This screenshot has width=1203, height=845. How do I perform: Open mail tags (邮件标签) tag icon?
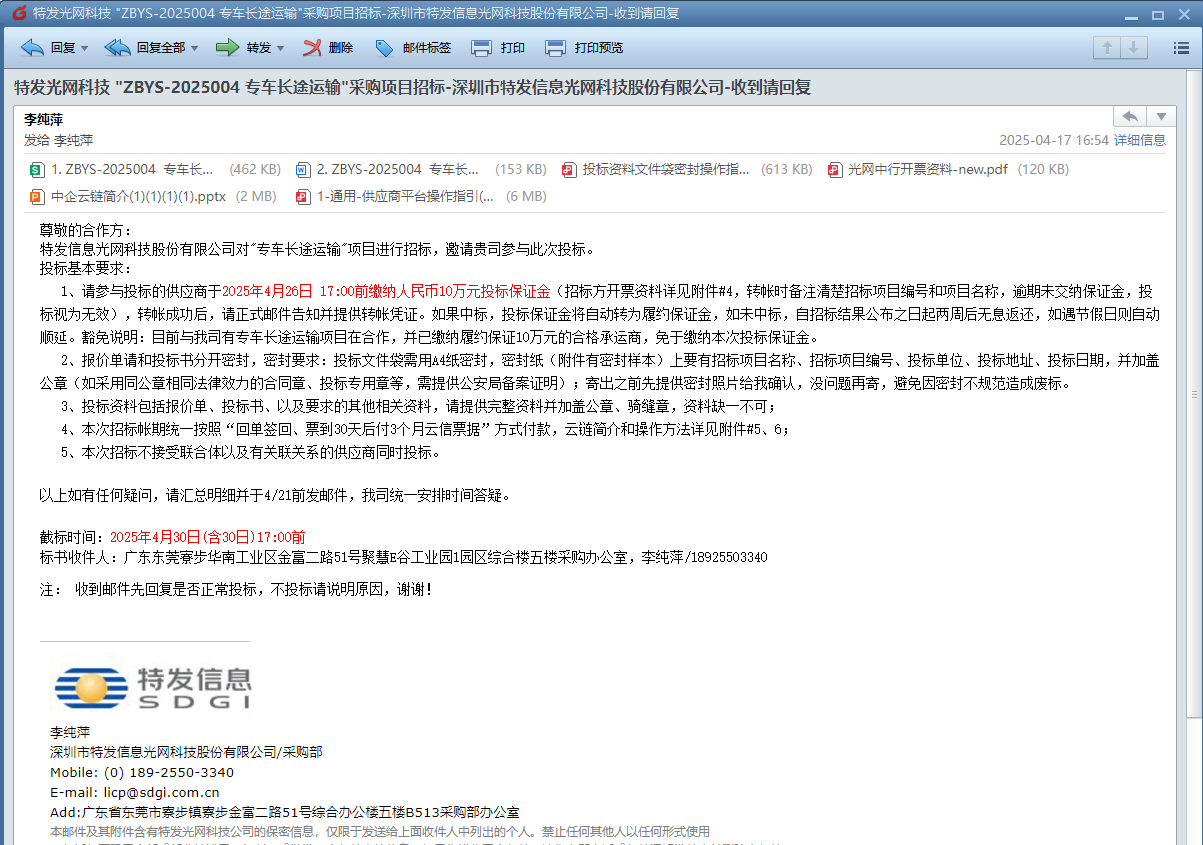point(385,47)
